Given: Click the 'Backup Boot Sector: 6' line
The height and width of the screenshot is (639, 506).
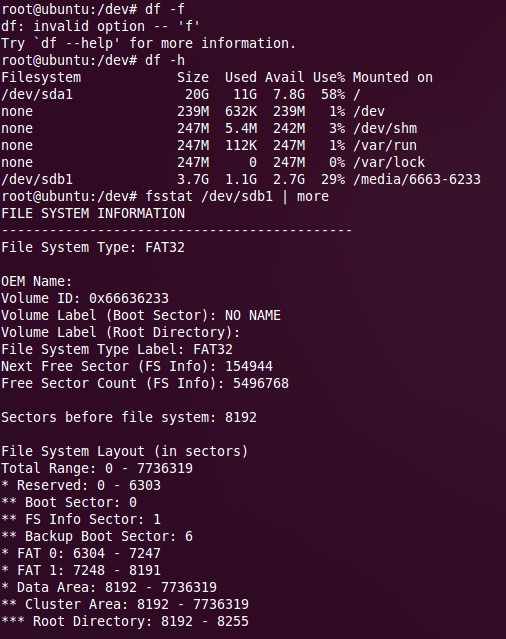Looking at the screenshot, I should click(97, 536).
